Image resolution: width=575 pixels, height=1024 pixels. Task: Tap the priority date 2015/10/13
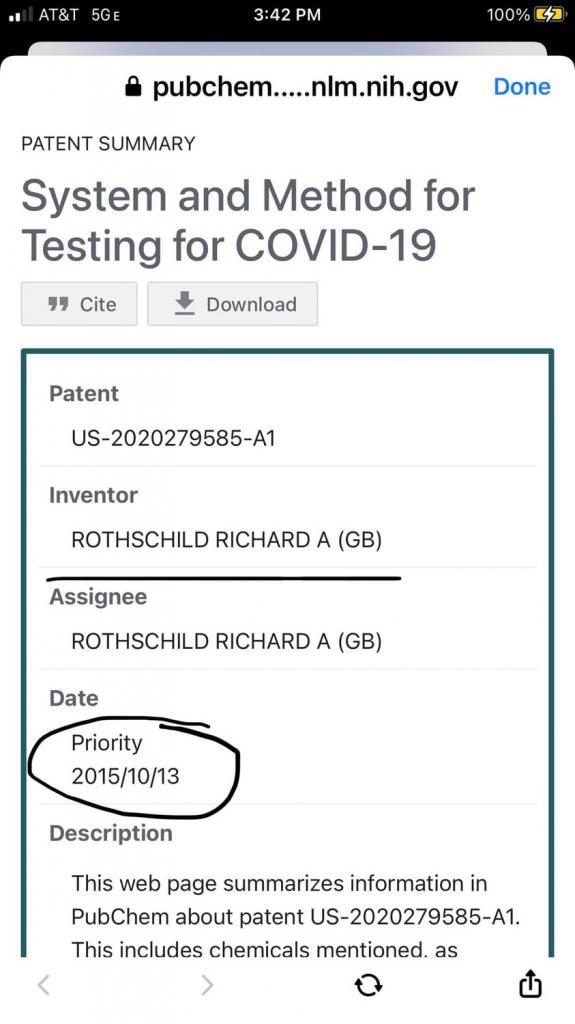tap(125, 776)
